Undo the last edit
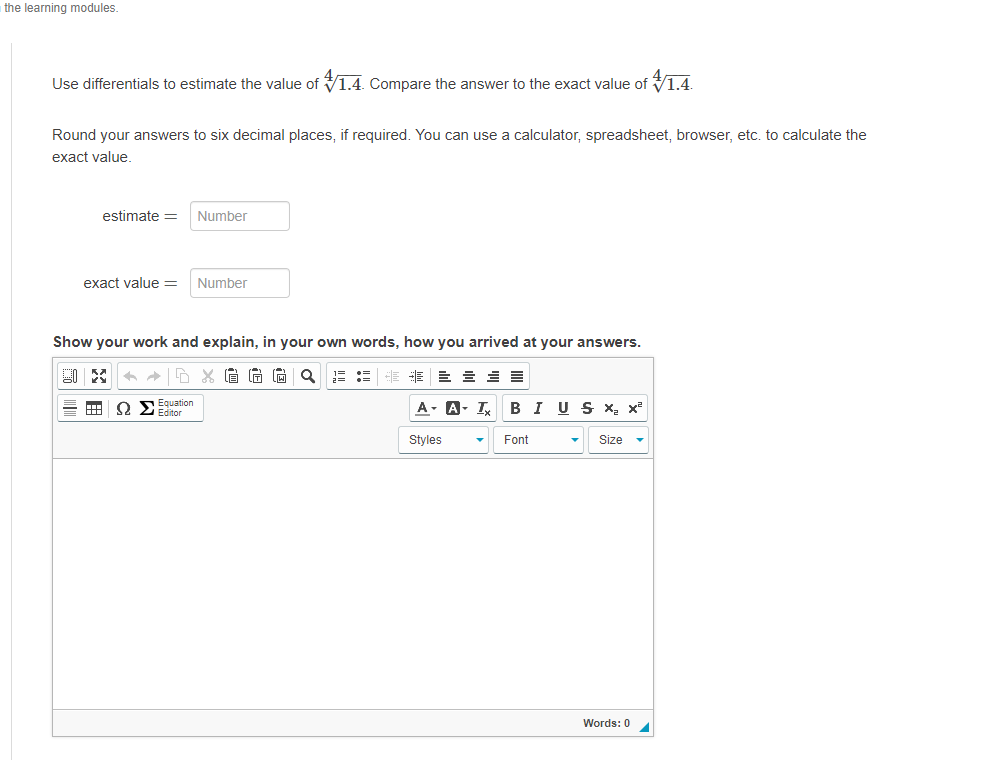 pos(130,376)
